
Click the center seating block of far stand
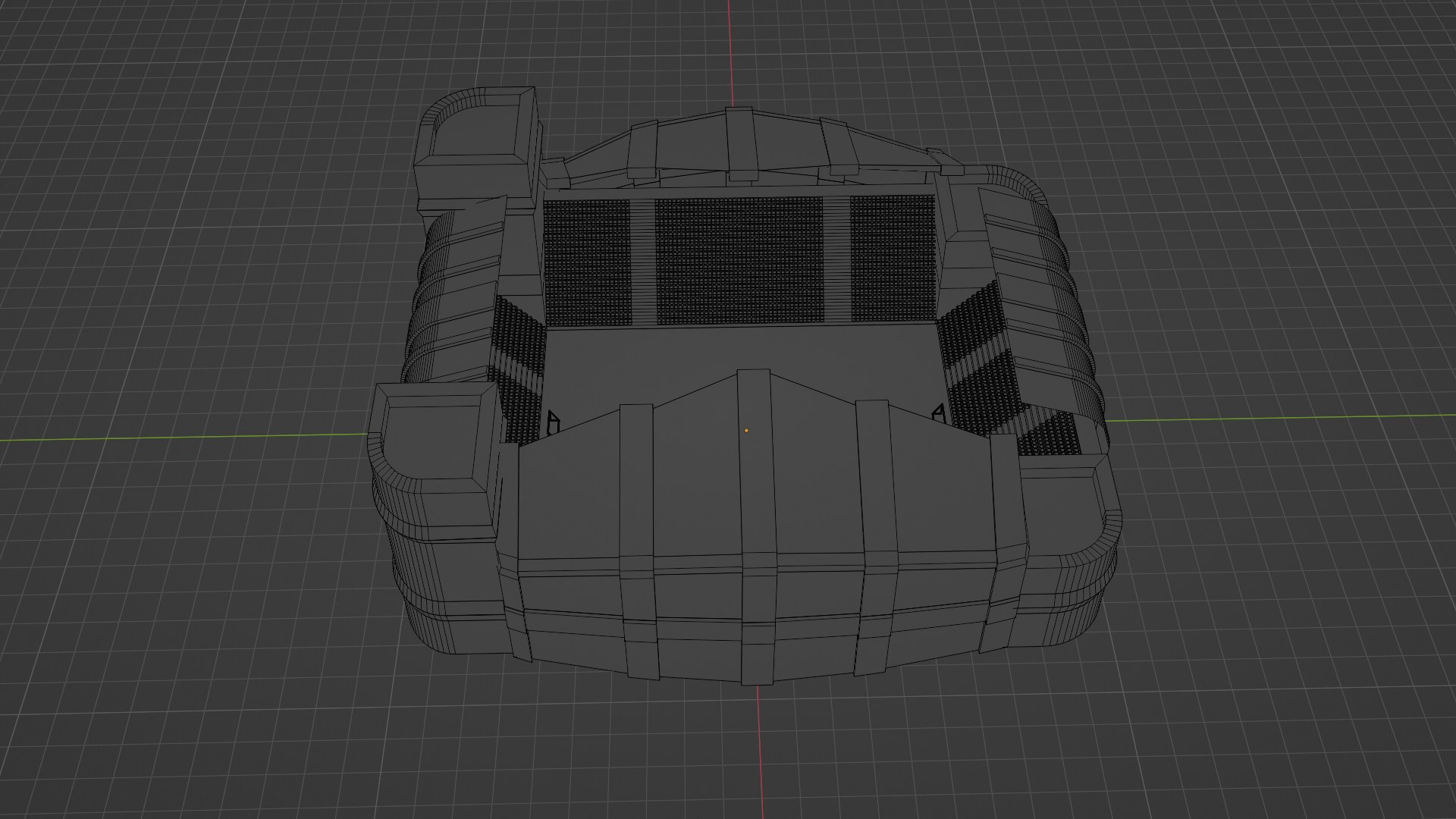739,259
